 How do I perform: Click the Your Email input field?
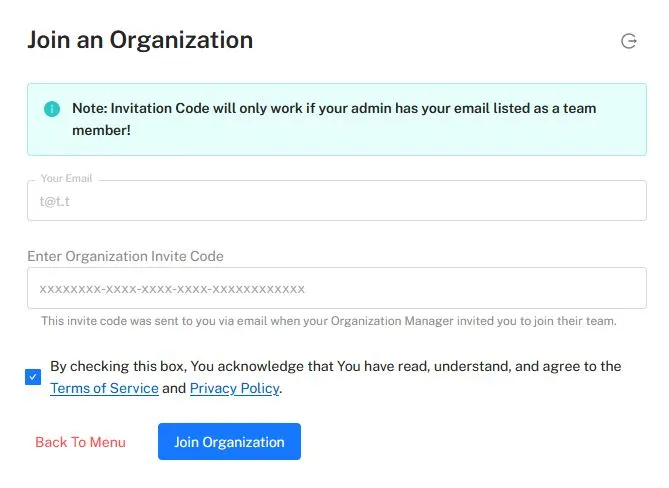(x=337, y=200)
